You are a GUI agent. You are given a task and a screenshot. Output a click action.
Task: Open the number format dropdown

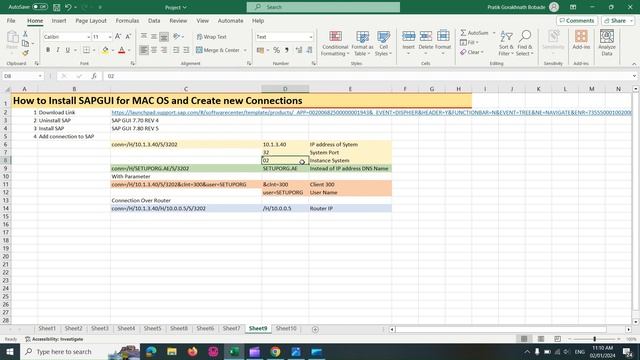(311, 37)
